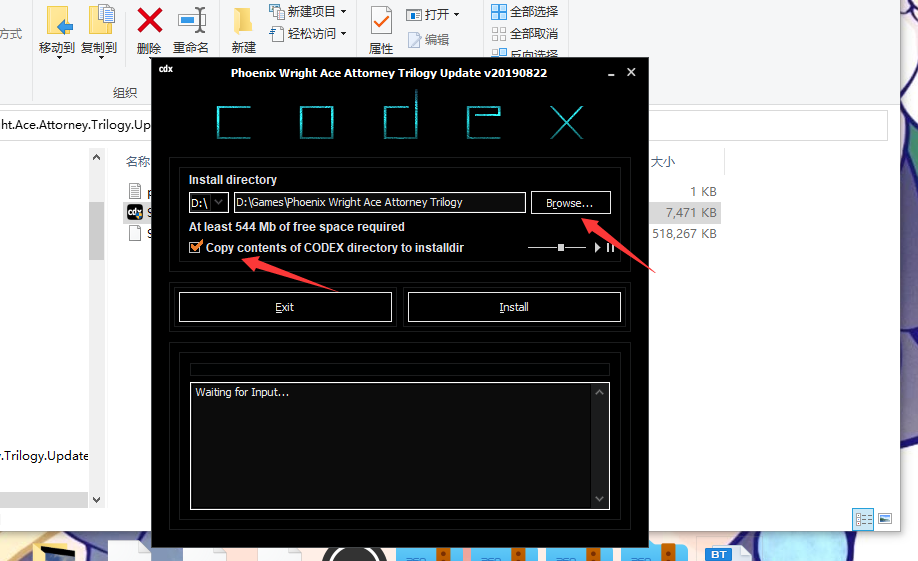Click the Waiting for Input... log text
This screenshot has height=561, width=918.
click(x=242, y=392)
